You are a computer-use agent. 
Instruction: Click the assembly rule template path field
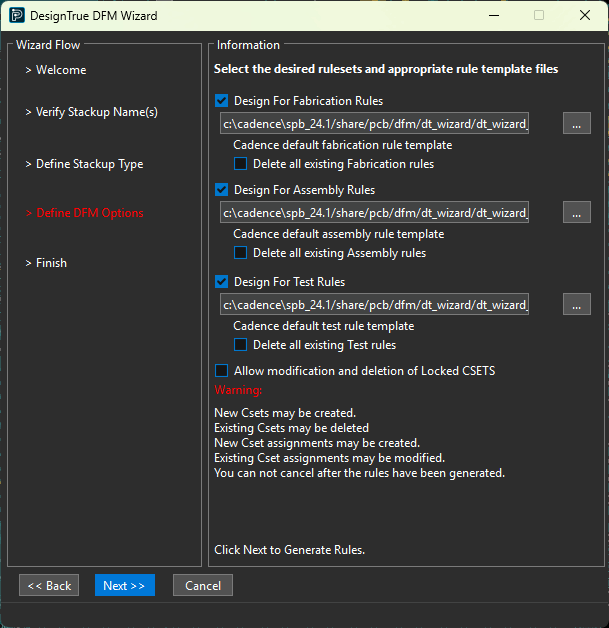[x=374, y=212]
